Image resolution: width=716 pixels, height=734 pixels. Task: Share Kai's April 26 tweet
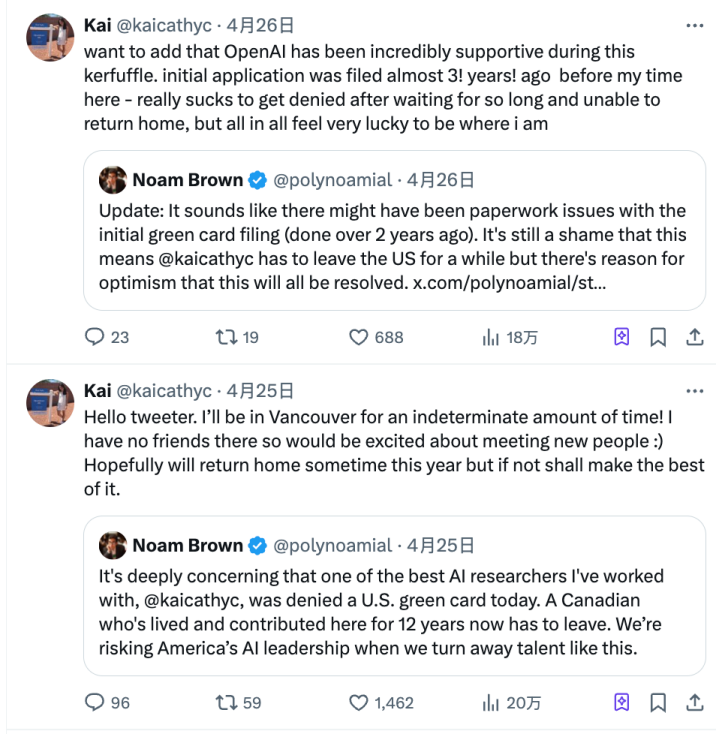694,338
